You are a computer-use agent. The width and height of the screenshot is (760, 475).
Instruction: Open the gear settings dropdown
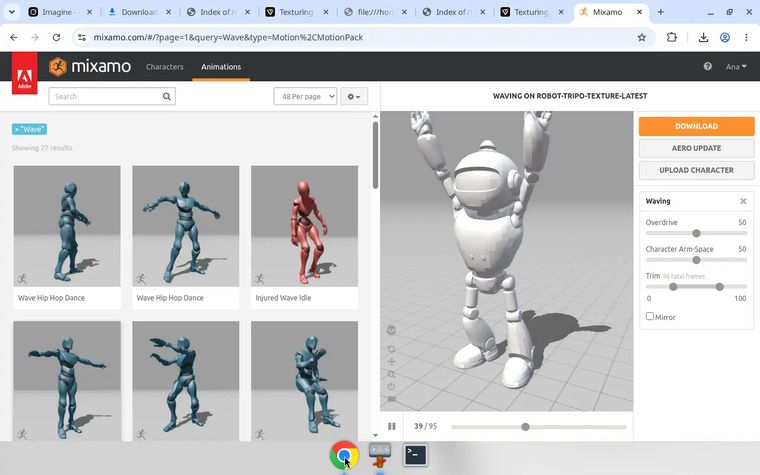pos(354,96)
